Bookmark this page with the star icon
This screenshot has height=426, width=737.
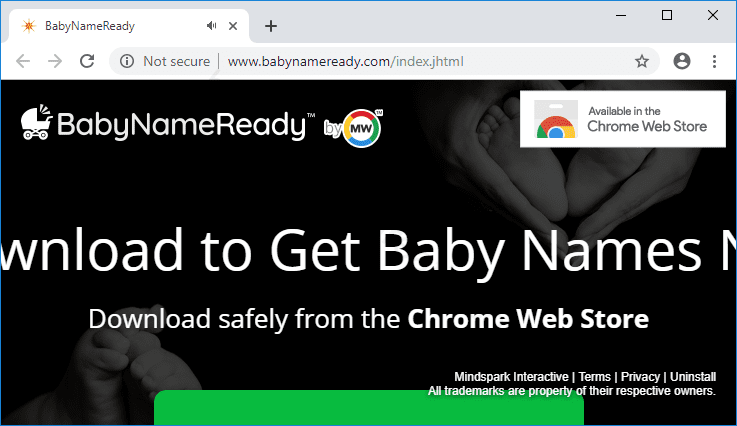(642, 61)
